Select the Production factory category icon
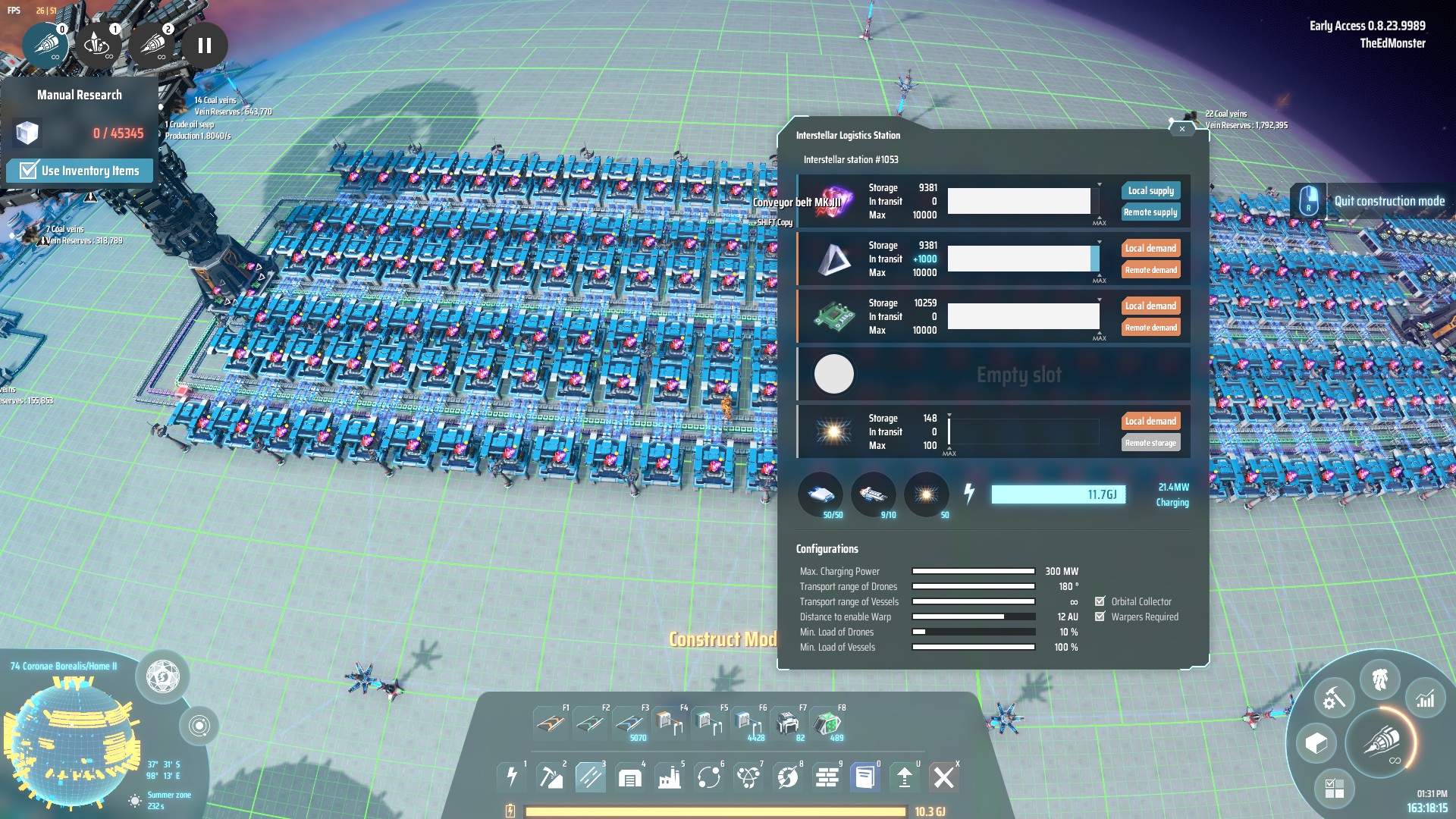The image size is (1456, 819). click(669, 777)
